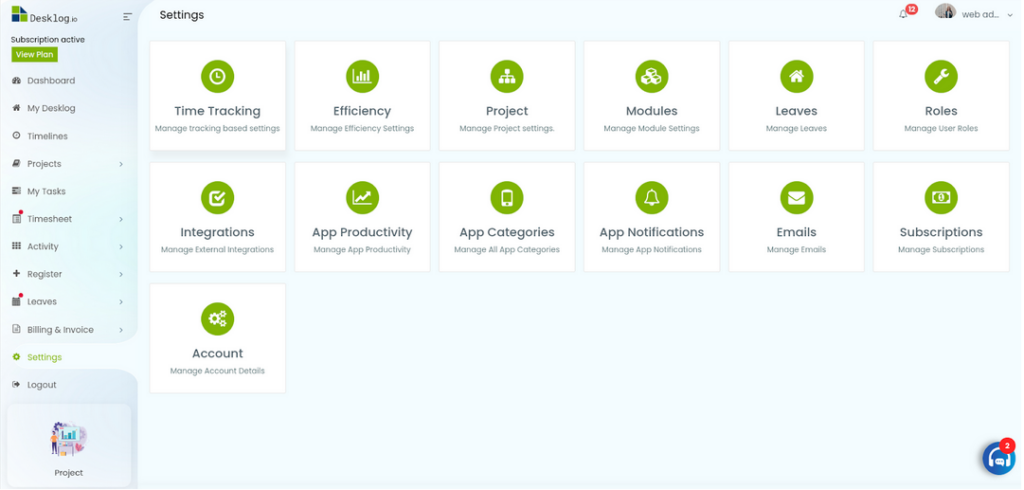This screenshot has width=1024, height=490.
Task: Click the Roles wrench icon
Action: click(x=941, y=76)
